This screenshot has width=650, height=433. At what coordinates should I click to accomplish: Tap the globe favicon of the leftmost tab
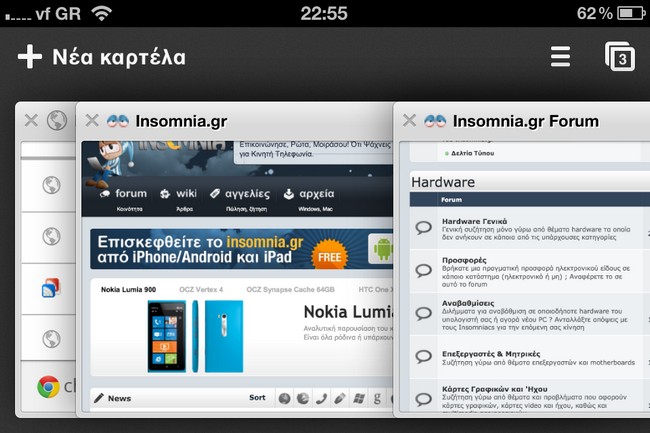pyautogui.click(x=57, y=121)
